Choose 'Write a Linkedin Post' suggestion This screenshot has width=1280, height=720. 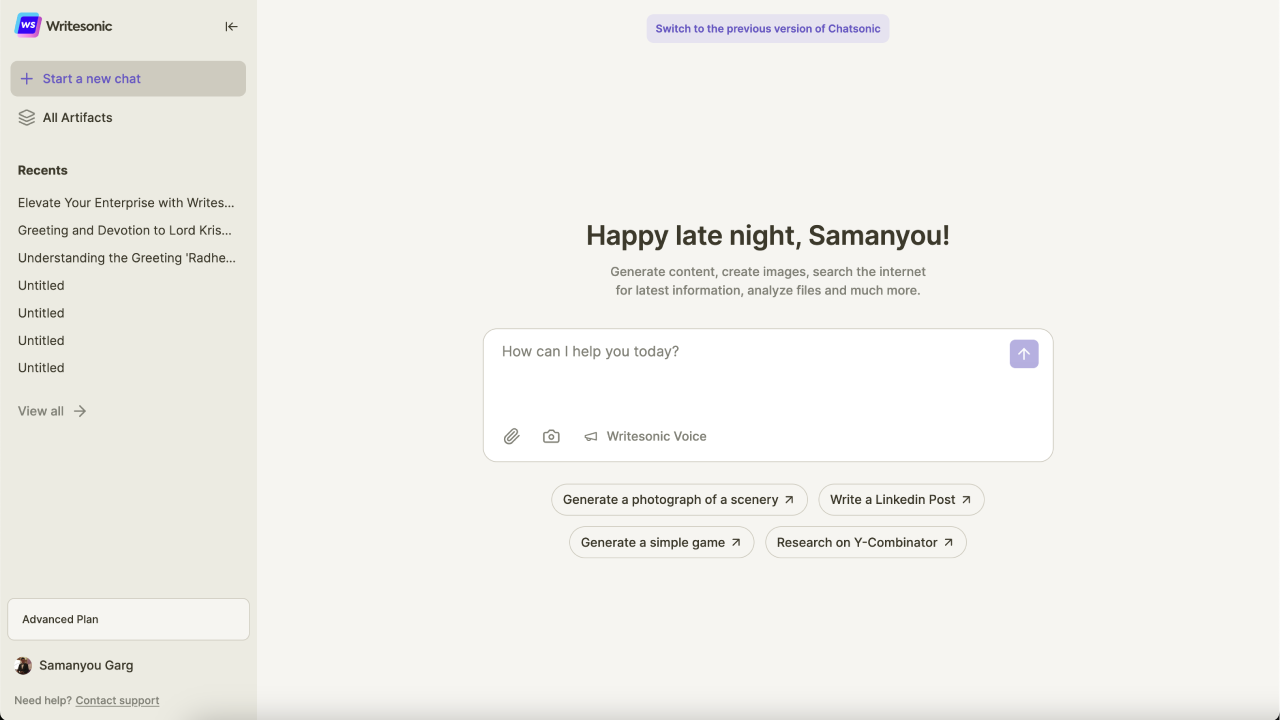pyautogui.click(x=901, y=500)
